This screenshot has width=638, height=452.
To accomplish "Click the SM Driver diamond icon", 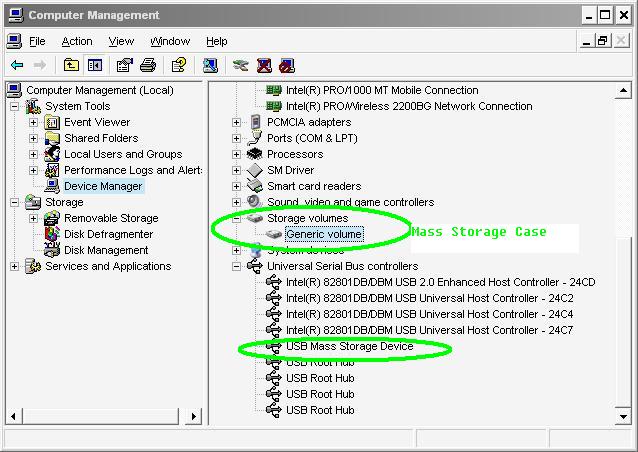I will (255, 170).
